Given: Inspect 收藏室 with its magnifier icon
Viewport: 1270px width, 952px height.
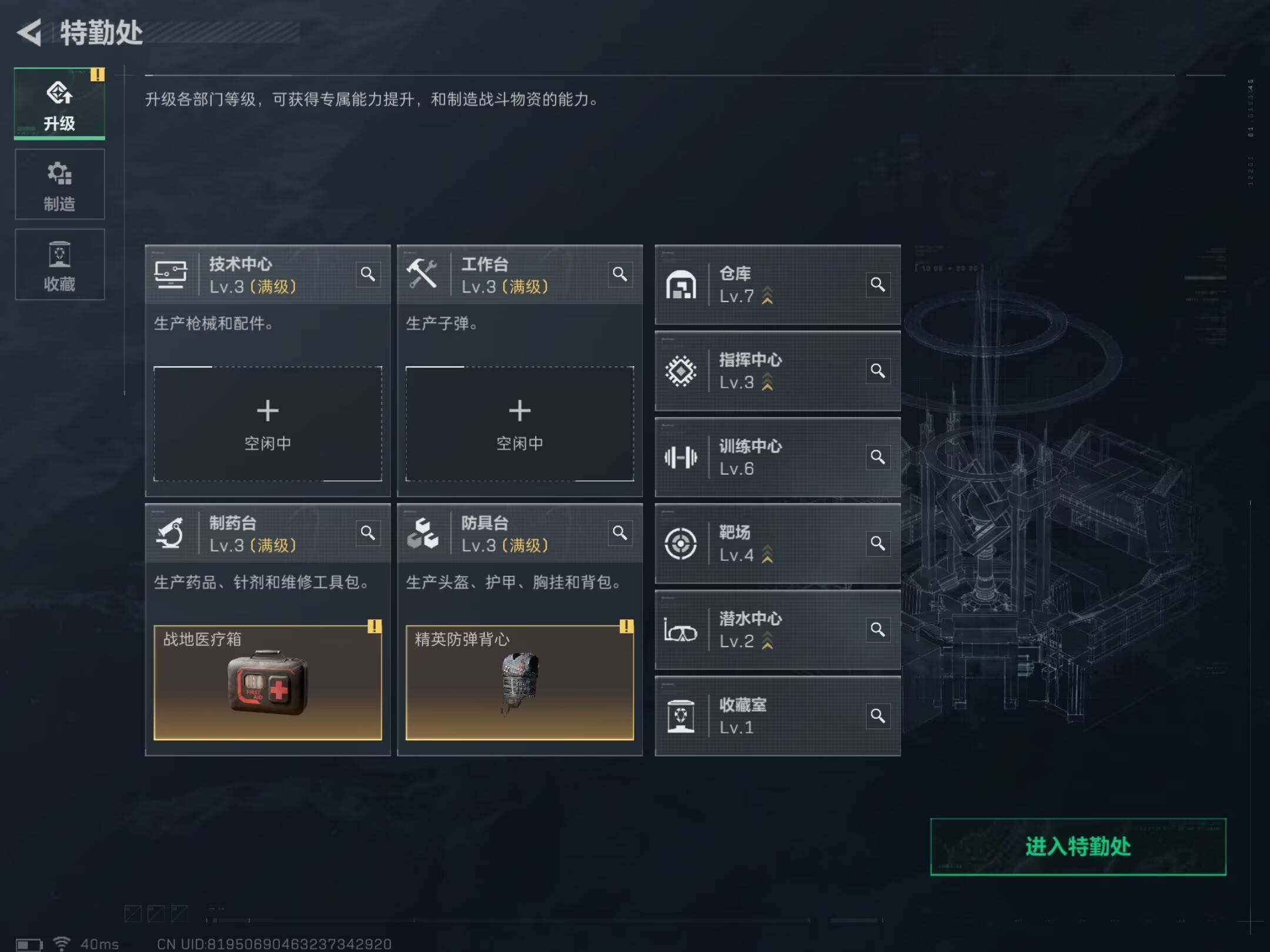Looking at the screenshot, I should (878, 716).
